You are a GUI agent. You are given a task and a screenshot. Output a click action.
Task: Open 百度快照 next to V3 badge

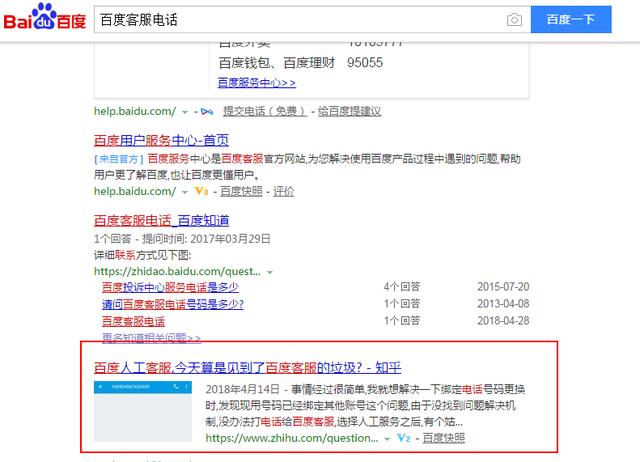pyautogui.click(x=241, y=191)
